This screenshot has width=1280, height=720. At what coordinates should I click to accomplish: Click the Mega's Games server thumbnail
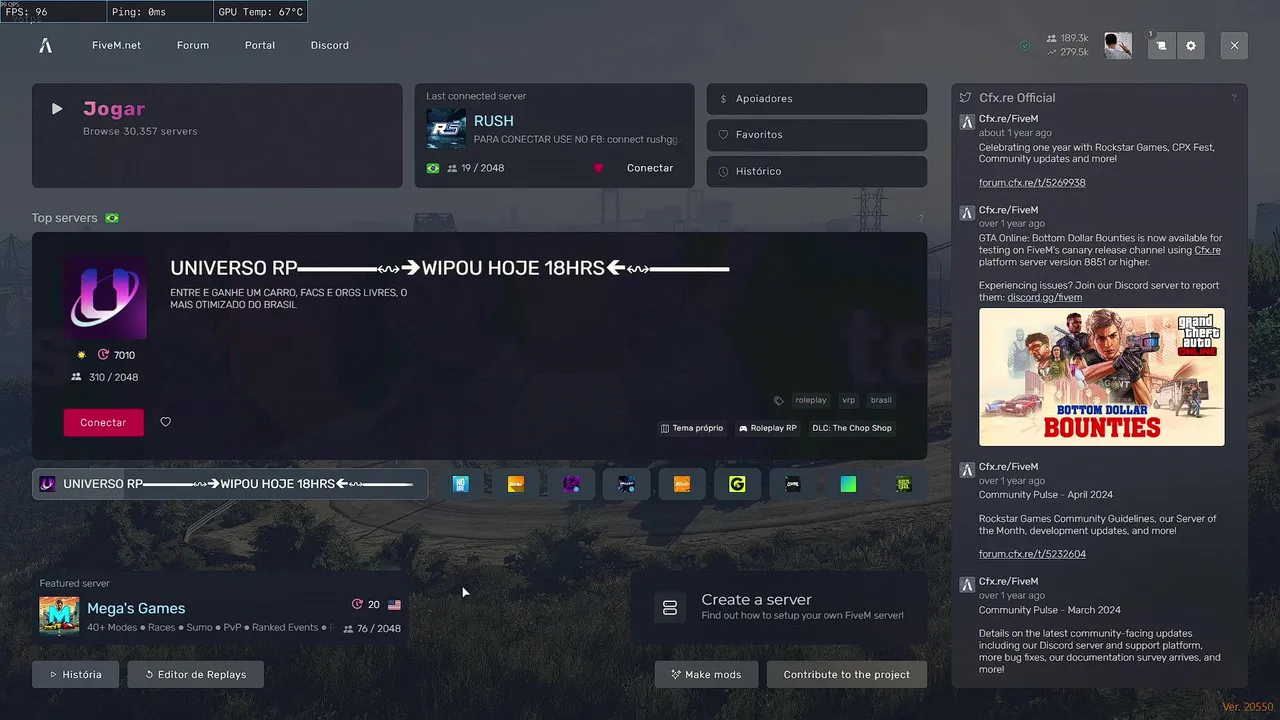(x=59, y=616)
